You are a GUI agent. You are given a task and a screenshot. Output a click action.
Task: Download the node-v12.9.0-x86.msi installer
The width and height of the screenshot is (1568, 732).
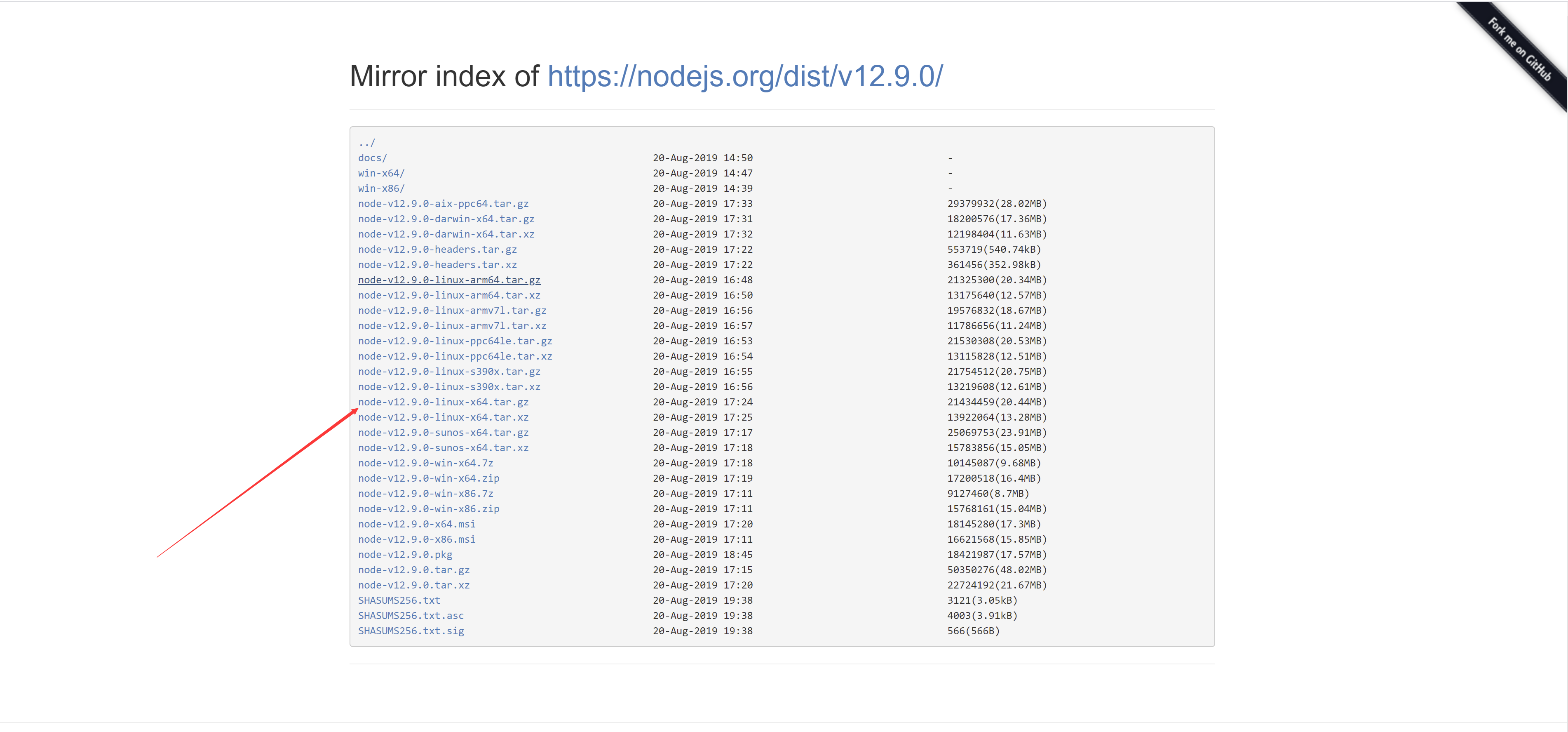point(416,539)
